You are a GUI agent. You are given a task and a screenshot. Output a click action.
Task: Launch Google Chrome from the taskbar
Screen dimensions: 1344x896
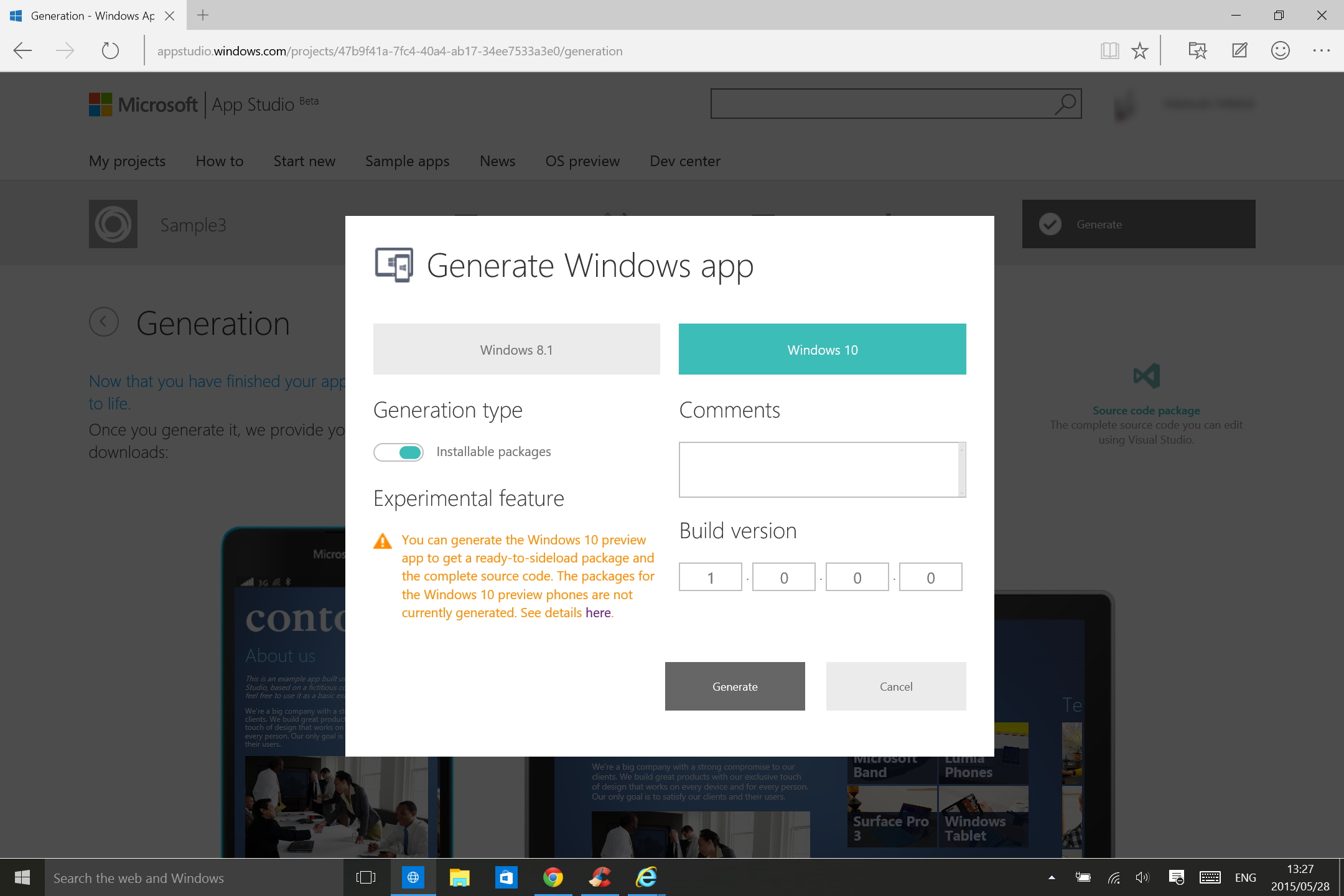(553, 878)
